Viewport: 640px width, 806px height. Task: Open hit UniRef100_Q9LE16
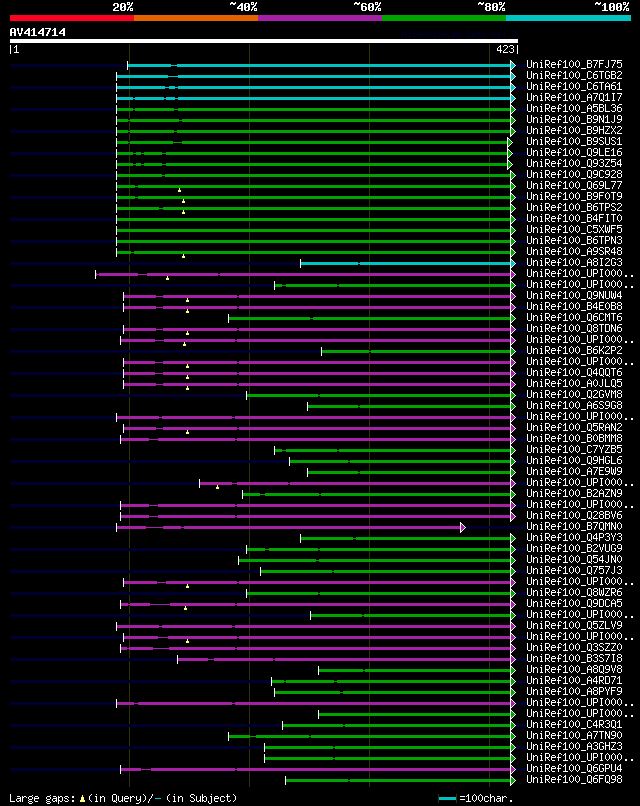click(574, 152)
